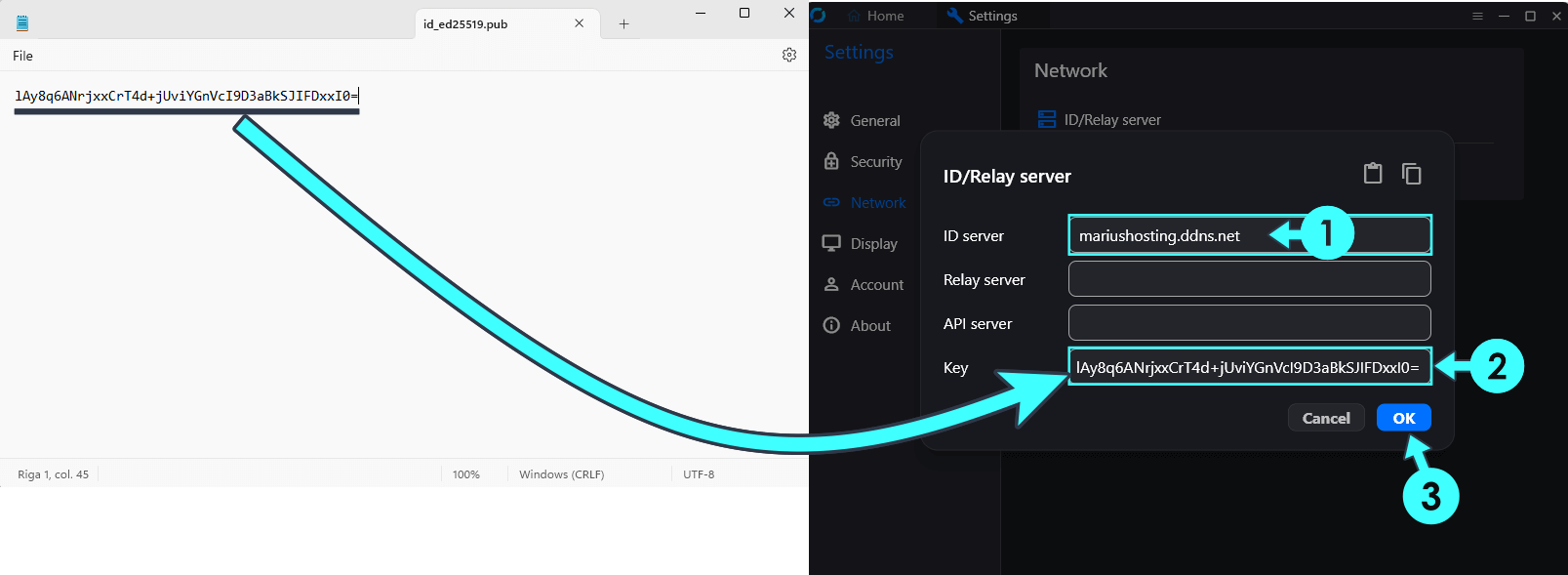Minimize the Notepad window
The width and height of the screenshot is (1568, 575).
coord(701,13)
